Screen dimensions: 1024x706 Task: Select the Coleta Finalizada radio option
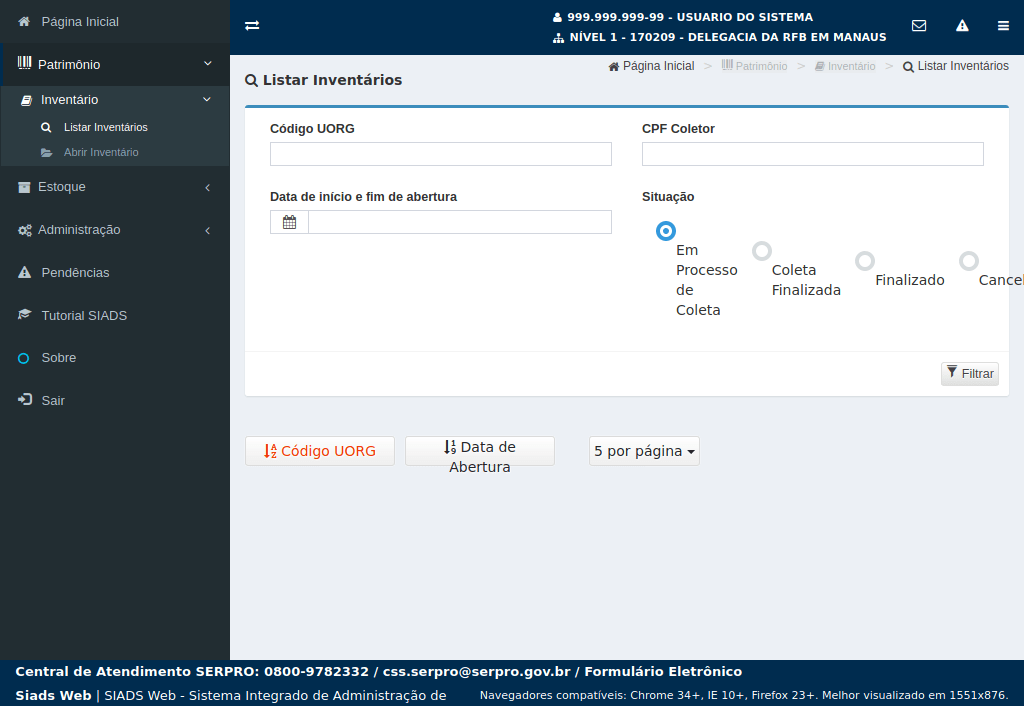point(762,251)
